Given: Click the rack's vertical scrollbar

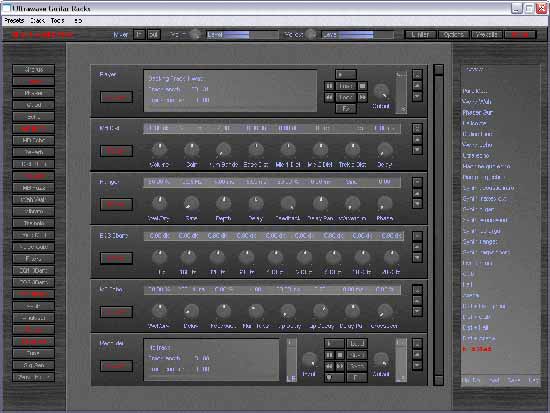Looking at the screenshot, I should click(438, 225).
